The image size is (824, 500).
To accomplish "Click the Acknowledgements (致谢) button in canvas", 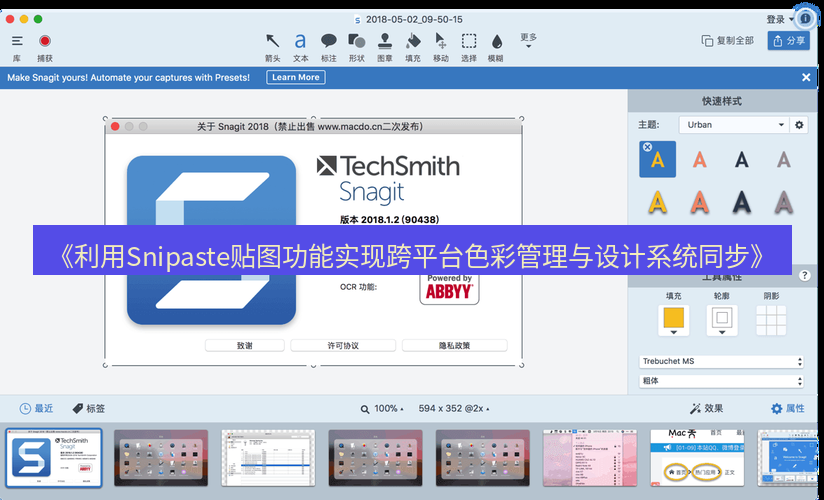I will point(244,345).
